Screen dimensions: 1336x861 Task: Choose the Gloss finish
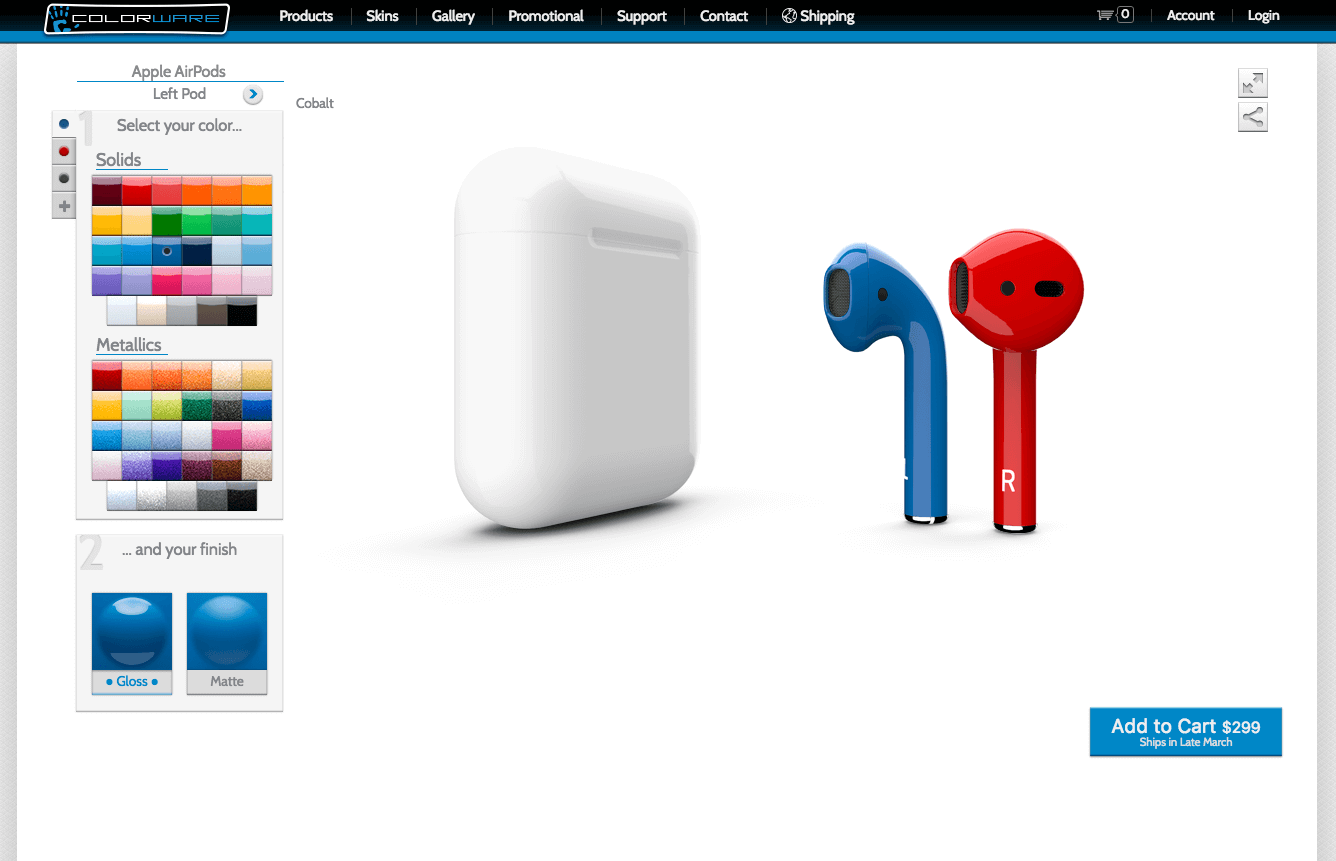point(132,643)
